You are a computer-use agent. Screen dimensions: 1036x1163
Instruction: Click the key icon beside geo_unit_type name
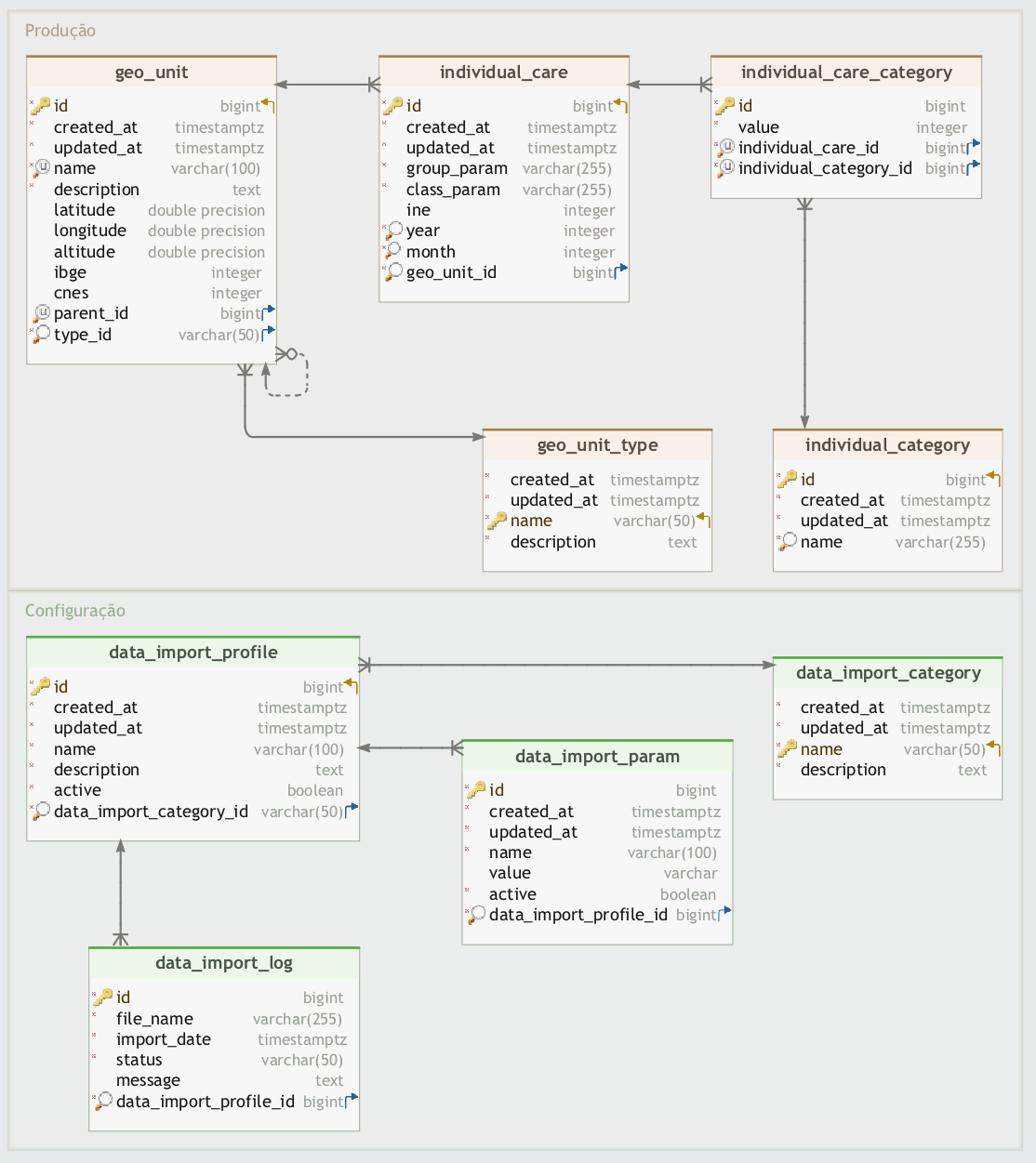coord(498,521)
